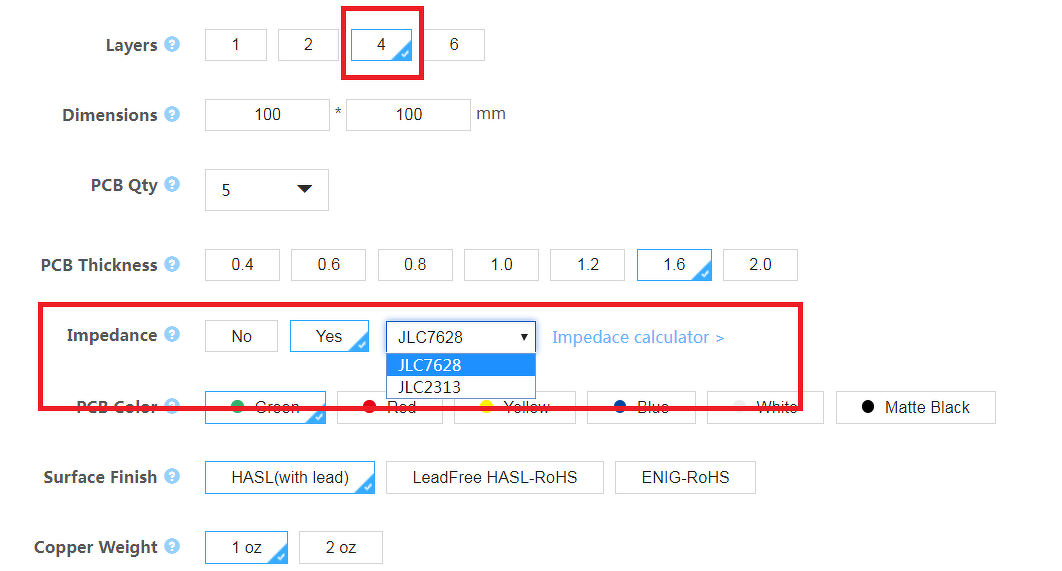This screenshot has width=1062, height=571.
Task: Expand the JLC7628 impedance stackup dropdown
Action: 461,337
